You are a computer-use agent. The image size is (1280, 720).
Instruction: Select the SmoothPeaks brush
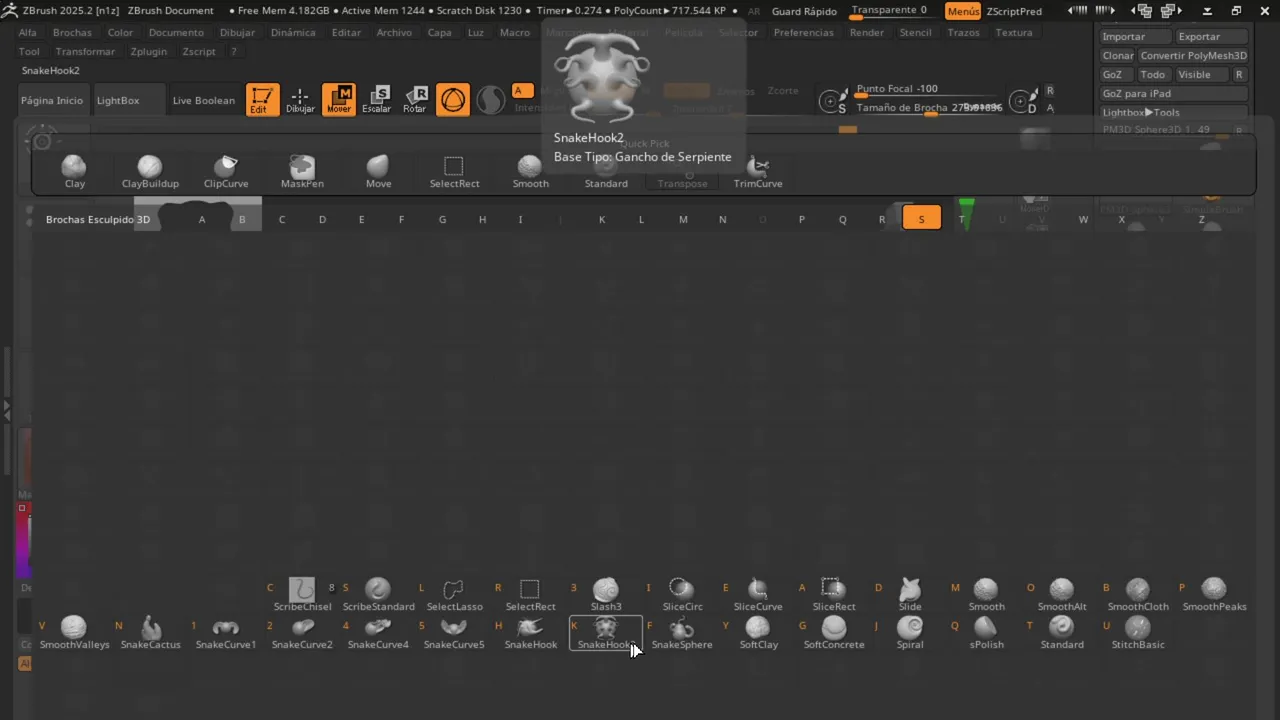coord(1214,594)
